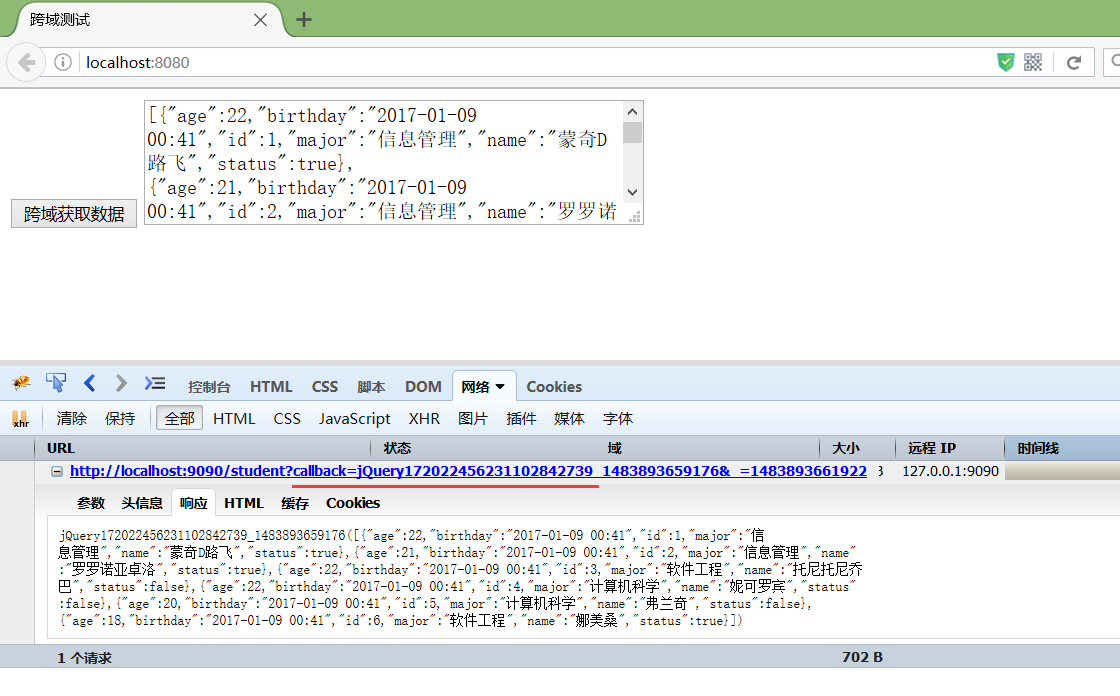Screen dimensions: 1120x696
Task: Click the 1 个请求 summary text
Action: (84, 658)
